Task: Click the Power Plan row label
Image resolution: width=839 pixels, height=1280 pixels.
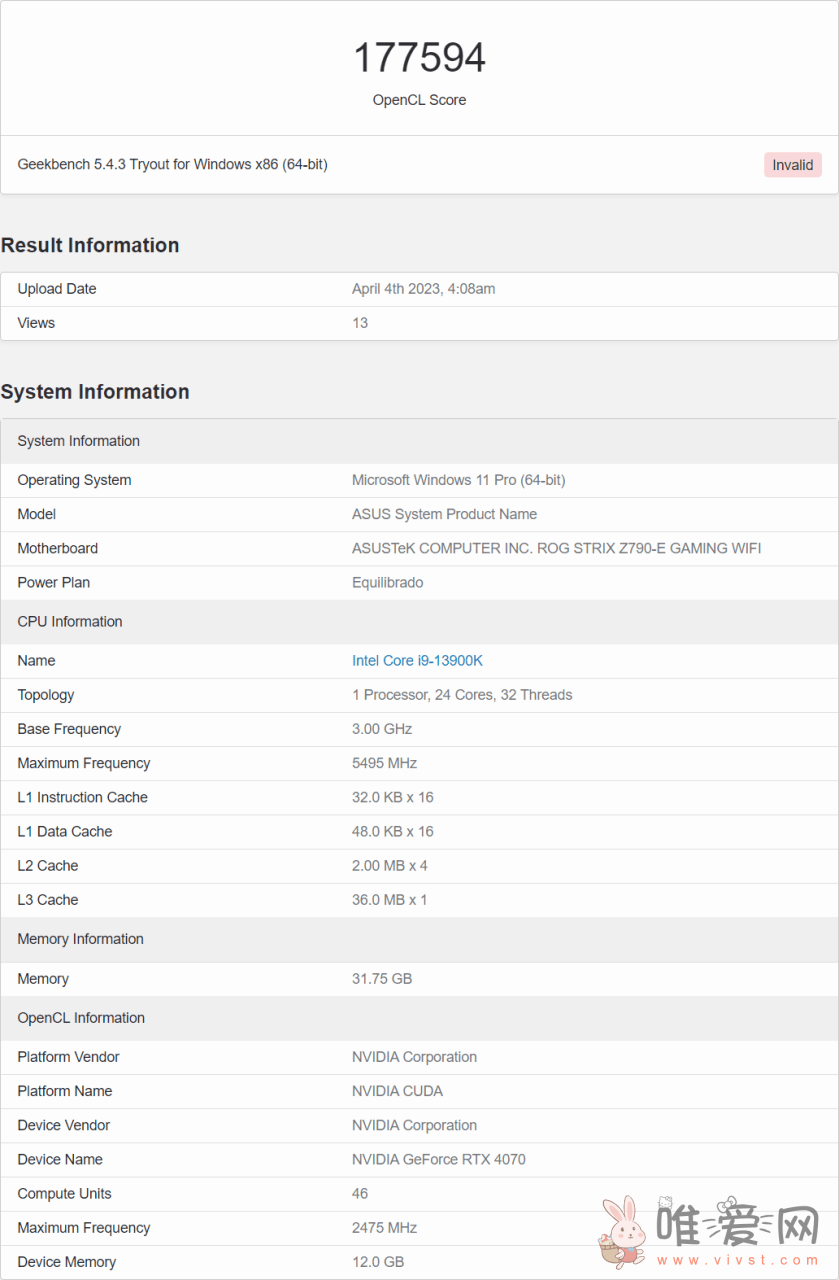Action: point(54,582)
